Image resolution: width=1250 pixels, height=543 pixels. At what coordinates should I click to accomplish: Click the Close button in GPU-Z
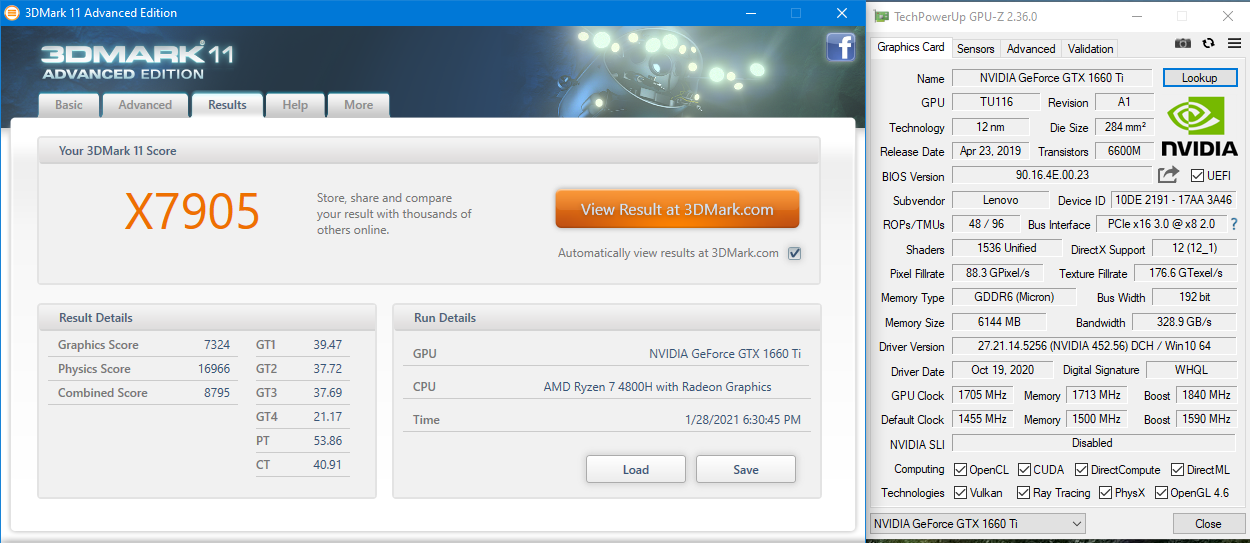point(1208,523)
